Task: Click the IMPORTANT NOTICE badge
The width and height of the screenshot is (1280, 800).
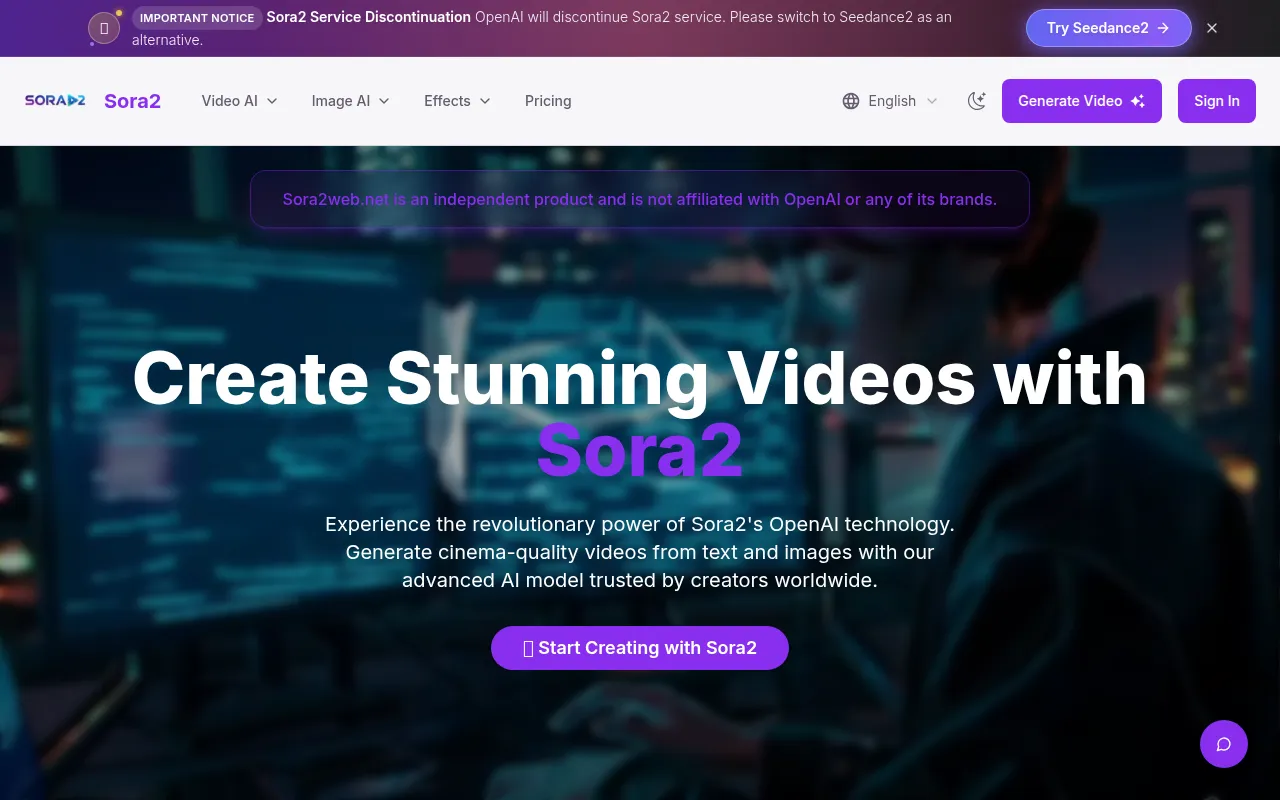Action: (x=197, y=18)
